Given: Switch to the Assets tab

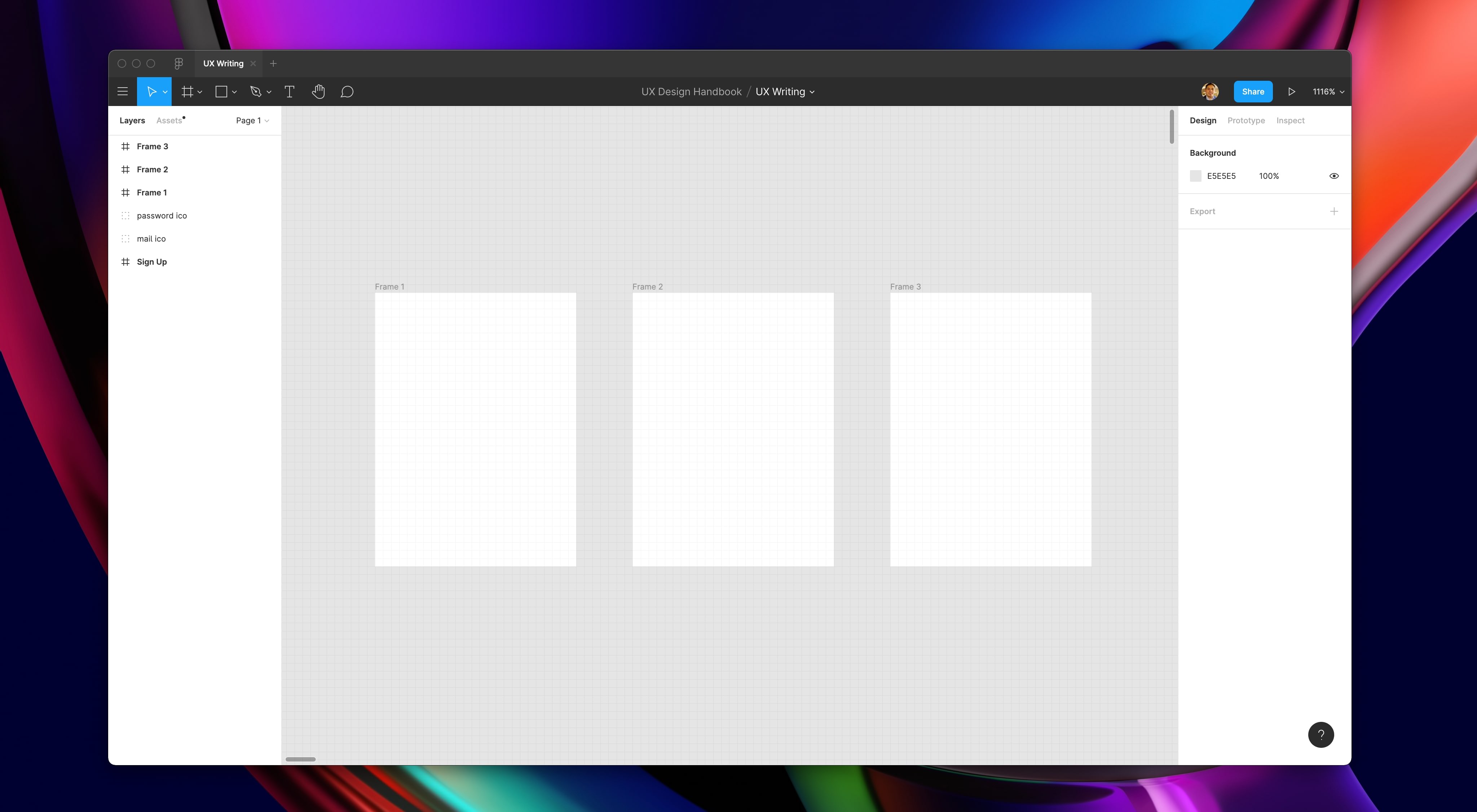Looking at the screenshot, I should tap(169, 120).
